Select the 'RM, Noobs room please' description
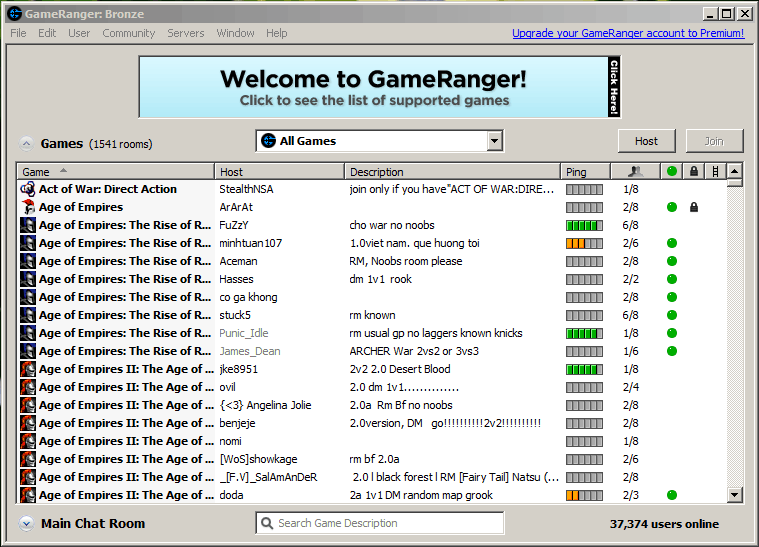 click(406, 261)
